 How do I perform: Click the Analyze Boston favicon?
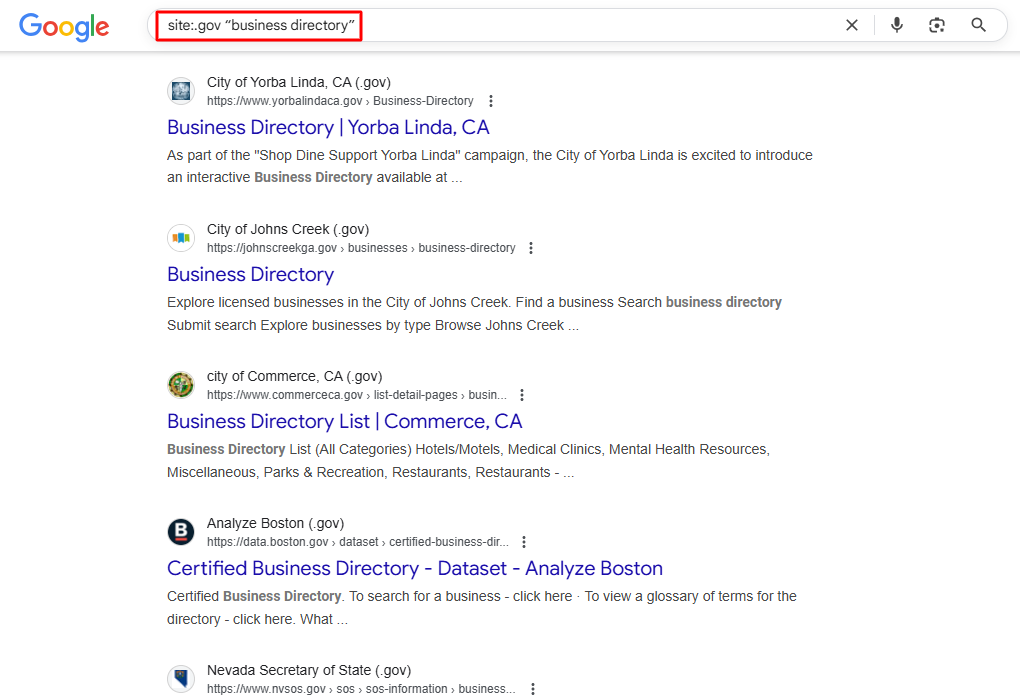(x=181, y=532)
